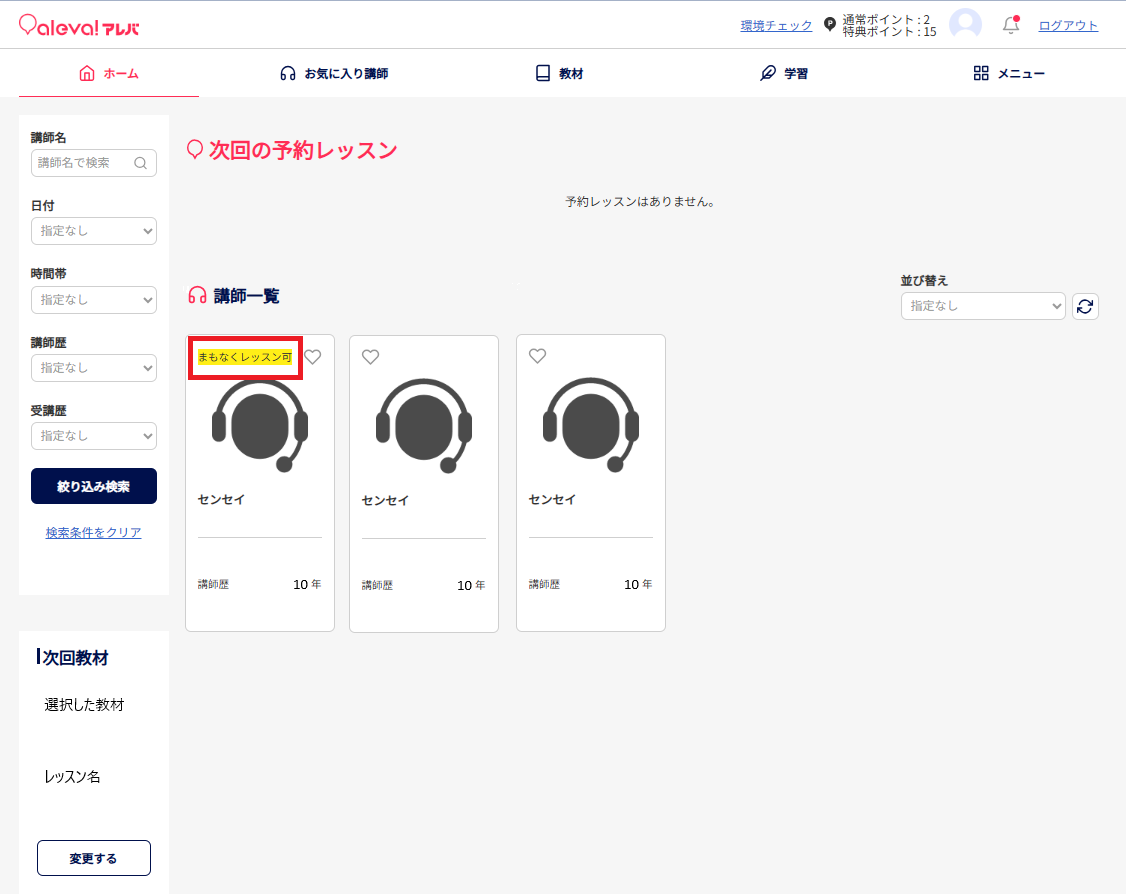Screen dimensions: 1126x894
Task: Toggle heart on the third teacher card
Action: pyautogui.click(x=538, y=356)
